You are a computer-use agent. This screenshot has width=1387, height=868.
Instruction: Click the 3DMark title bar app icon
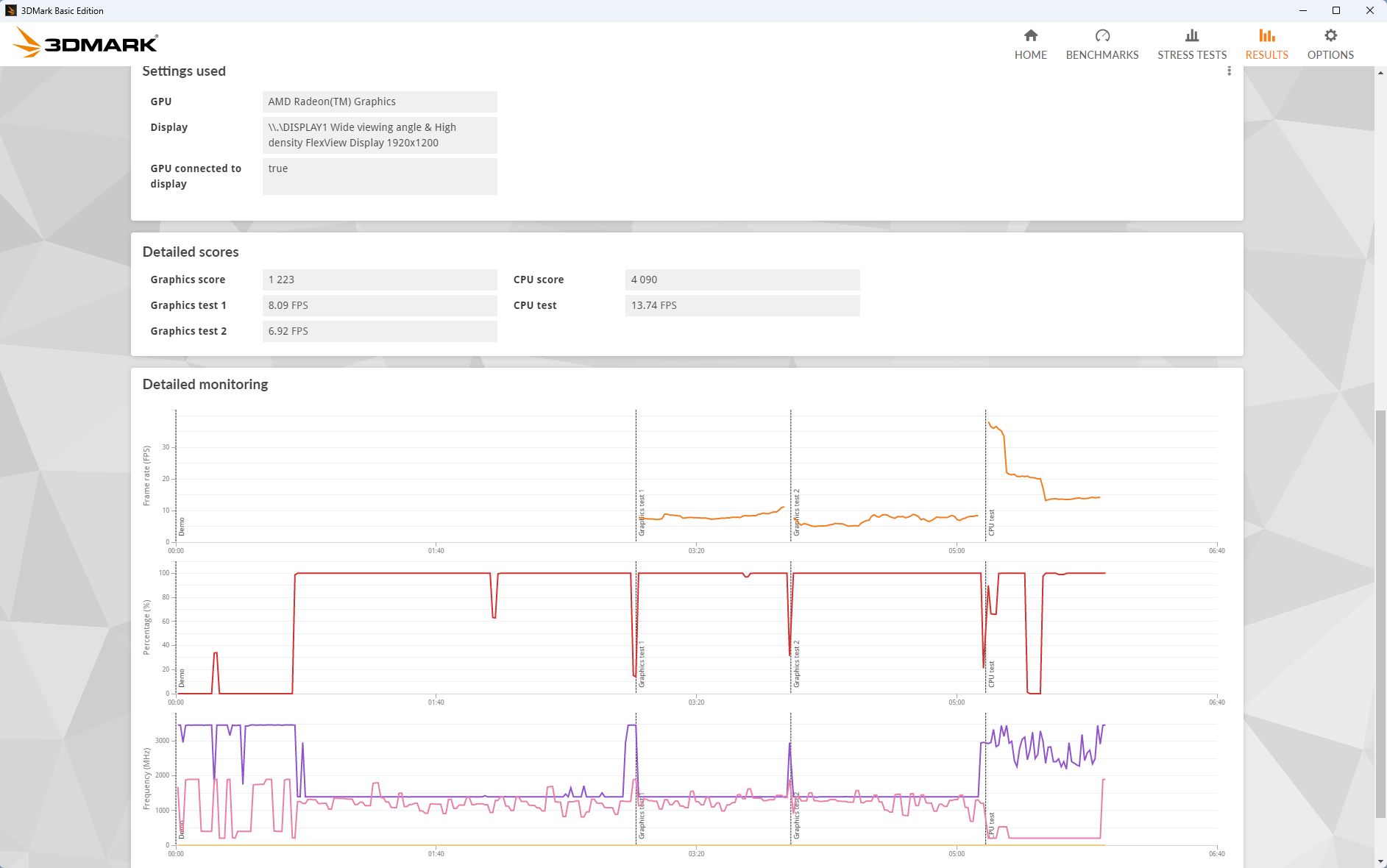coord(10,10)
